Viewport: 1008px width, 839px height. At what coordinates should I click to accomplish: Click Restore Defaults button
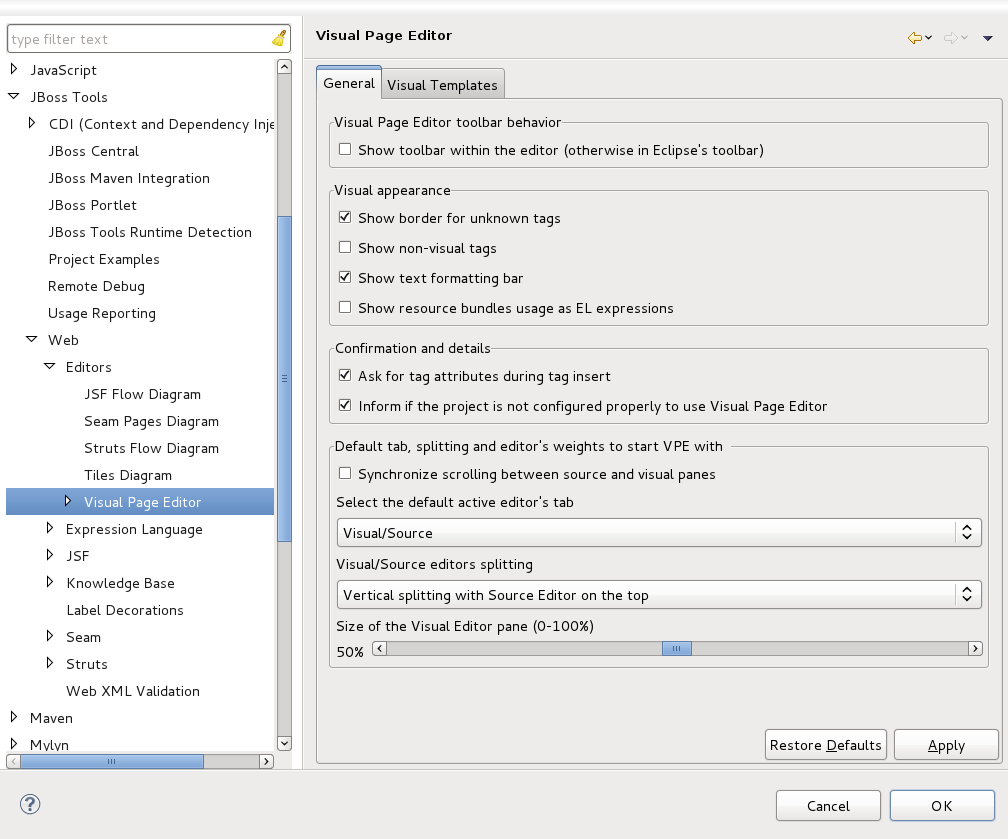[825, 744]
